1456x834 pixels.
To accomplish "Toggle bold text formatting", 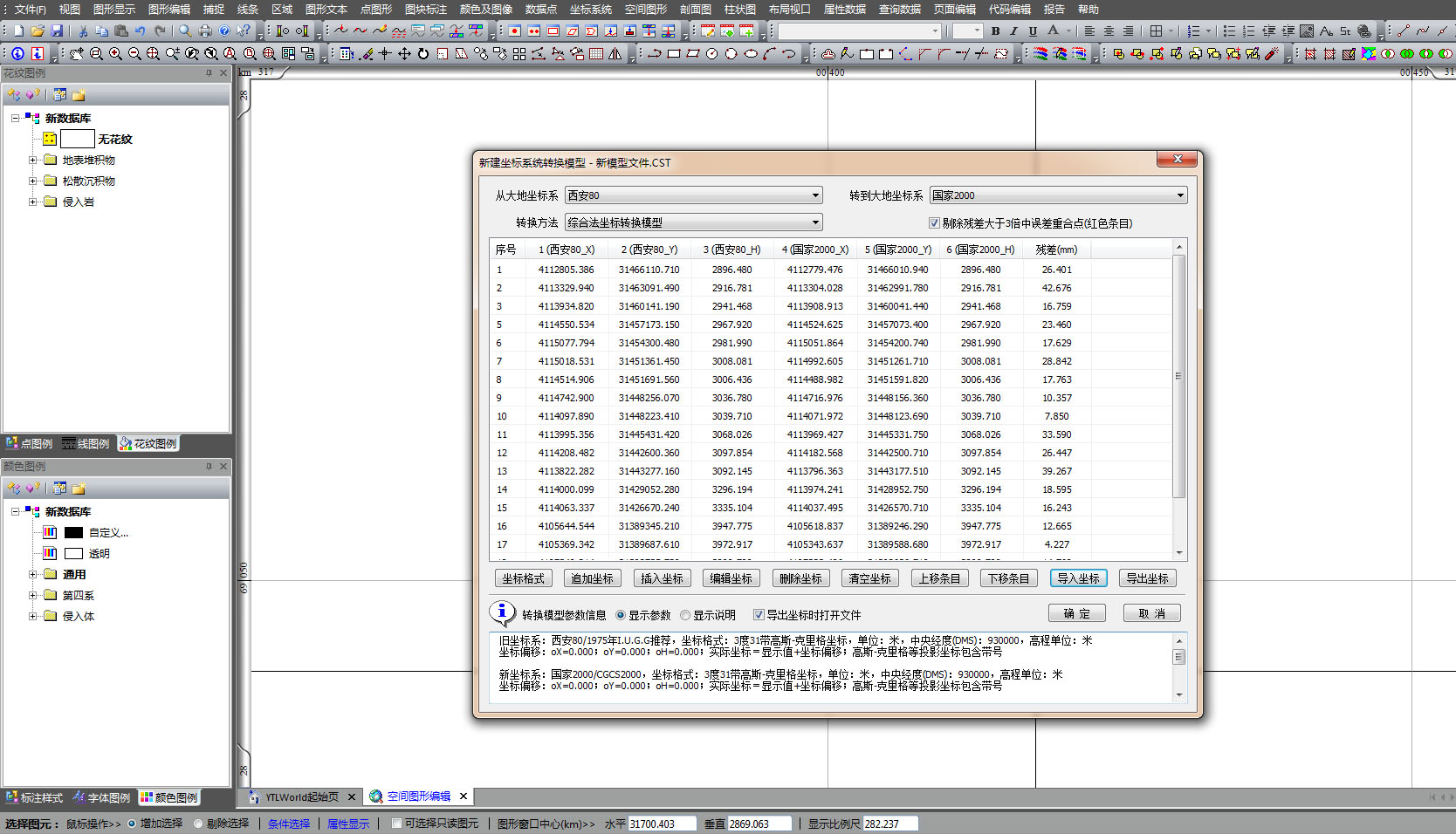I will (x=995, y=31).
